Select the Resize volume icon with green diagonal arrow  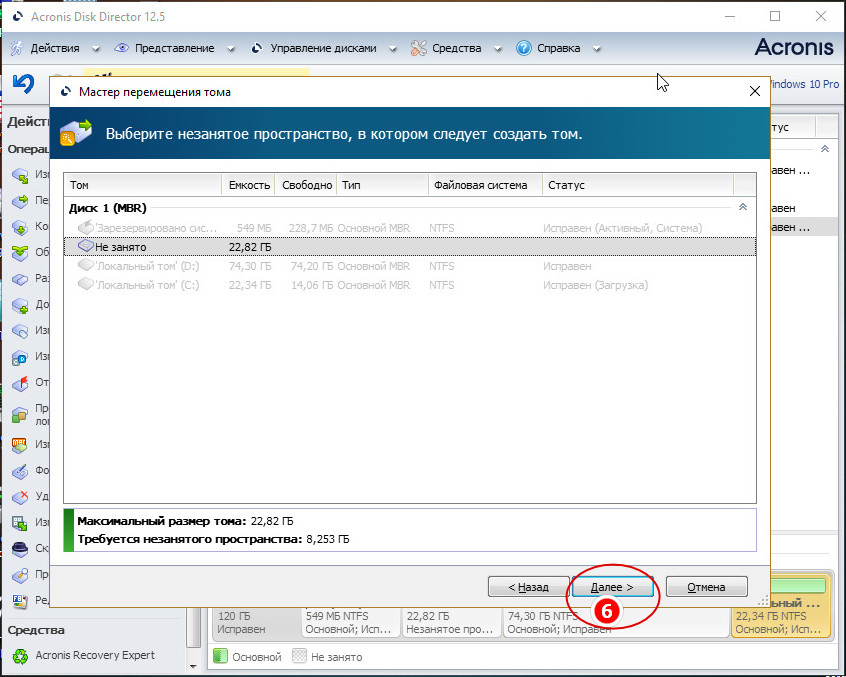20,176
